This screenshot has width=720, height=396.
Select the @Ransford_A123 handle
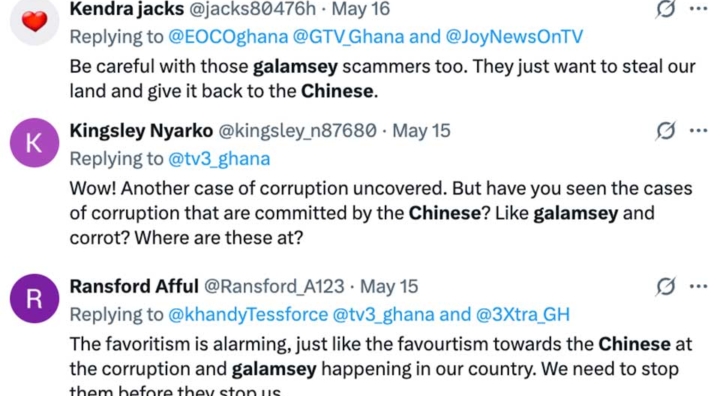point(274,287)
